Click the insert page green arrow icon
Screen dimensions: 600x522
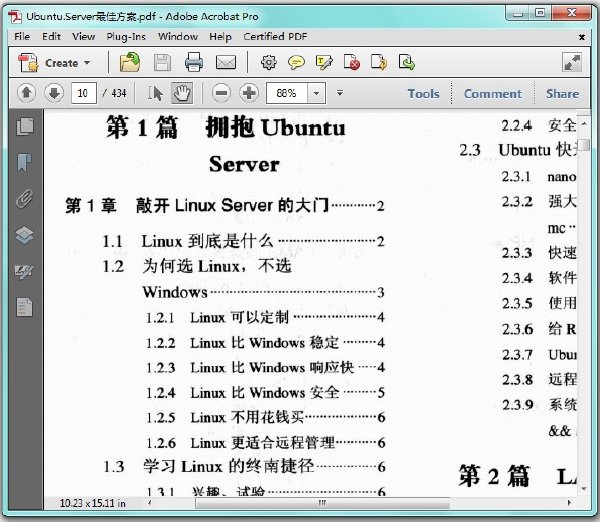(x=406, y=62)
